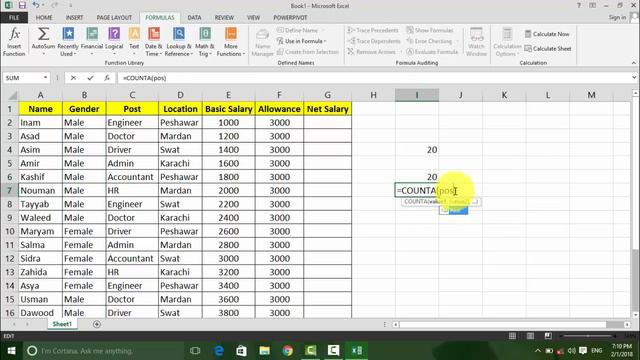Click the fx Insert Function button in formula bar

[107, 78]
